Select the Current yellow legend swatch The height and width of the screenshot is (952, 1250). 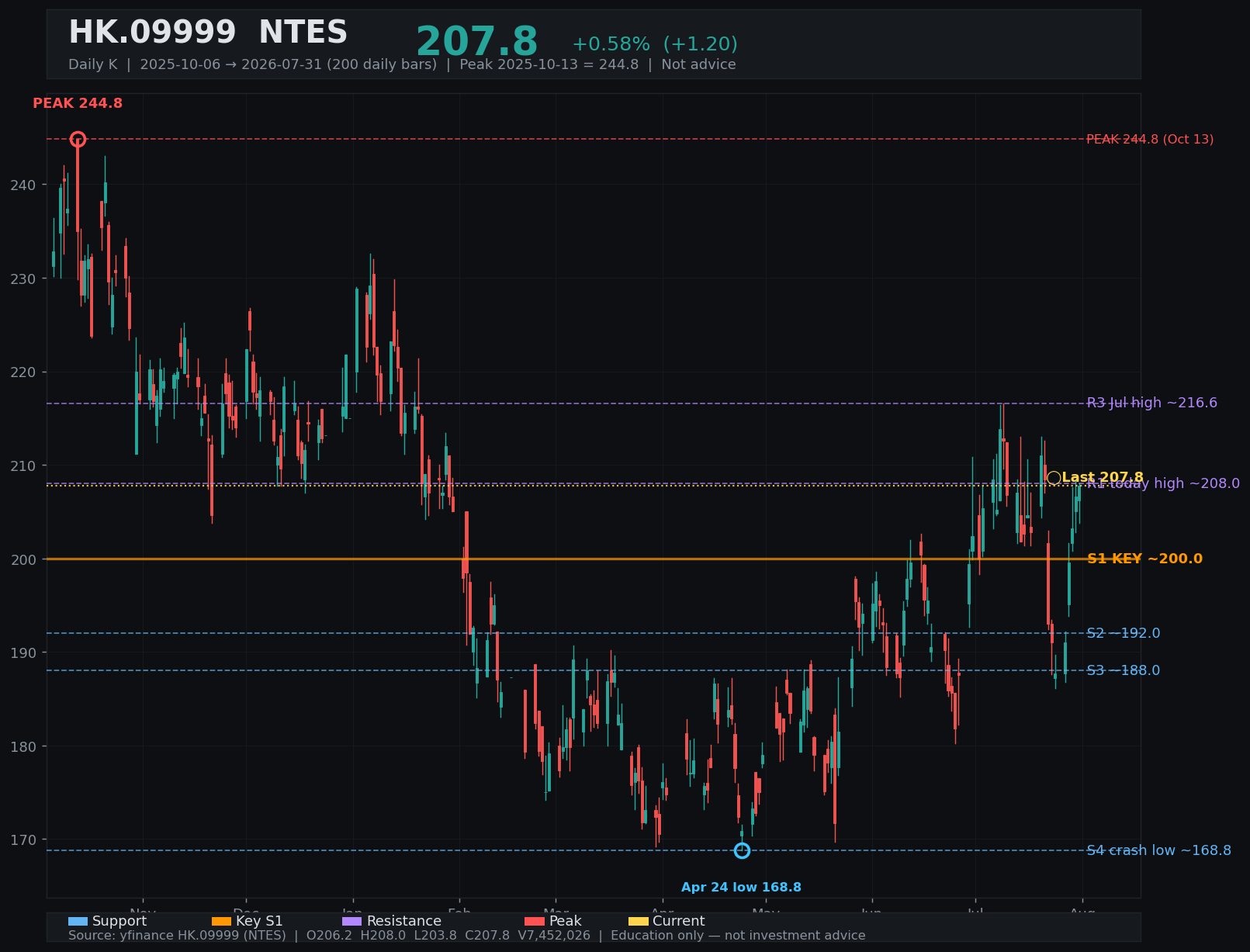(639, 921)
